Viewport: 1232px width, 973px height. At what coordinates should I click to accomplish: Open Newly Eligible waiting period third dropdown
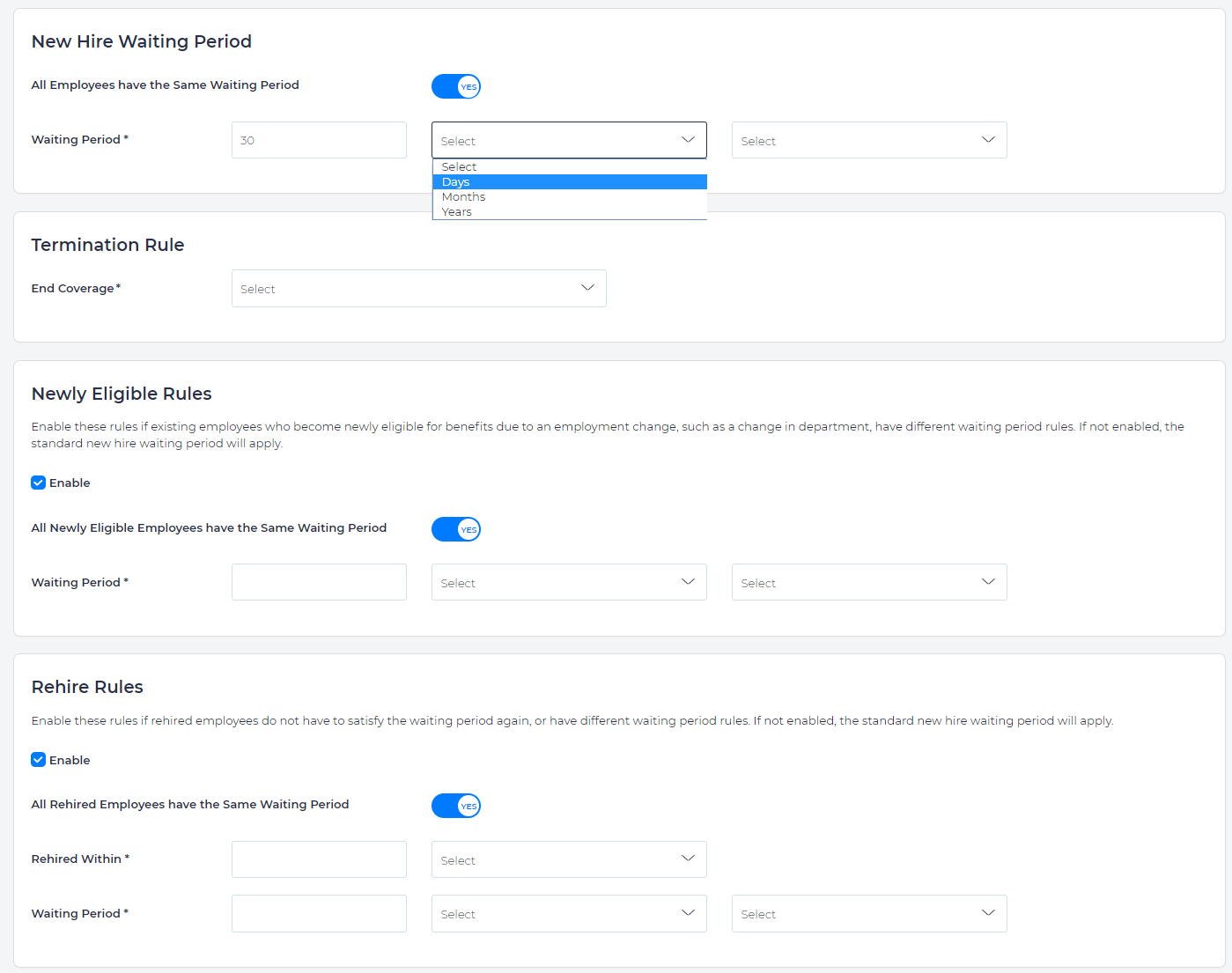tap(868, 583)
